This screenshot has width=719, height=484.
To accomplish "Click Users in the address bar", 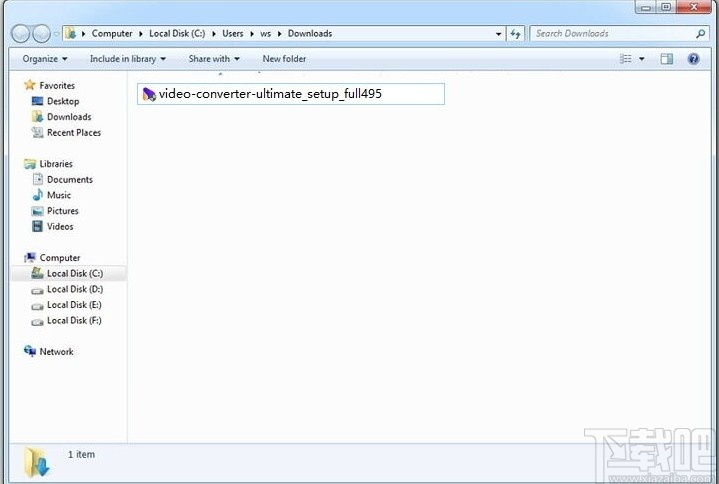I will (x=232, y=33).
